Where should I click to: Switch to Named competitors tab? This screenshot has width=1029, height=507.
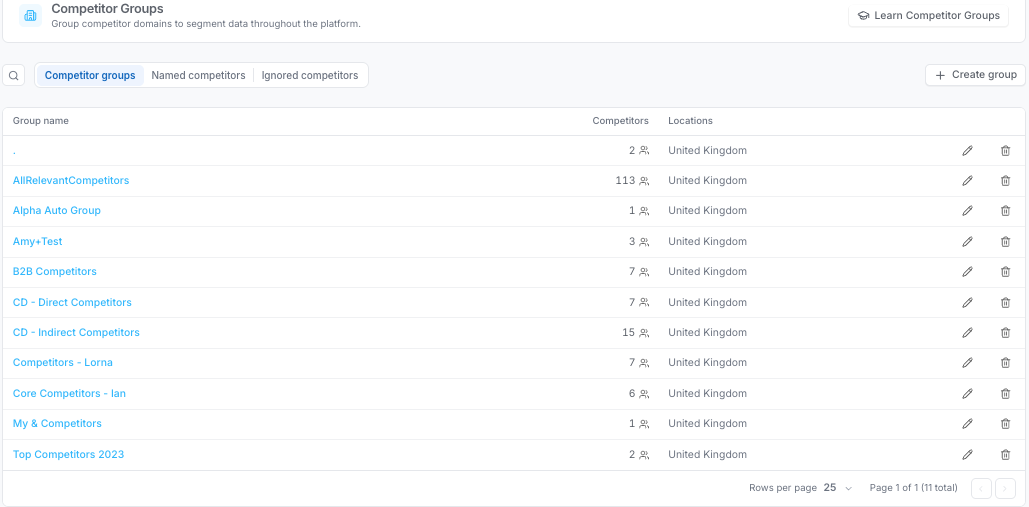tap(198, 75)
